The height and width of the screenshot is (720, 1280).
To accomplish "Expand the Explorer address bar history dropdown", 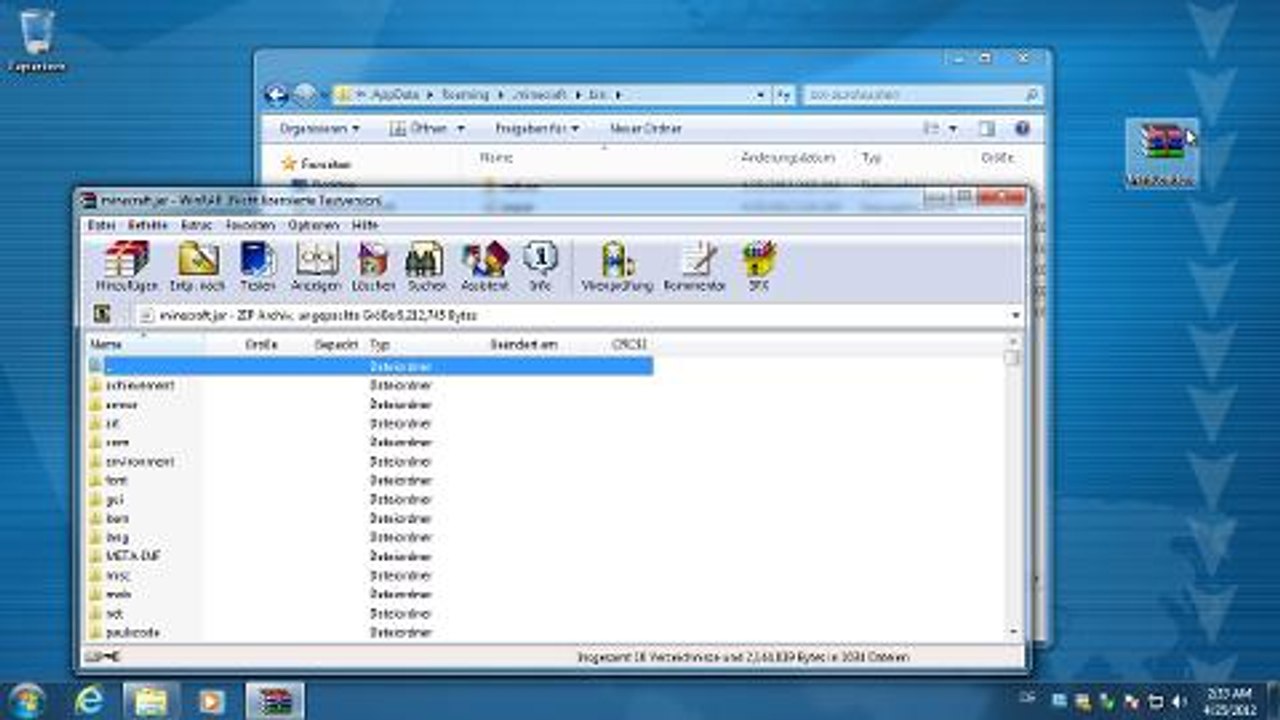I will pos(761,94).
